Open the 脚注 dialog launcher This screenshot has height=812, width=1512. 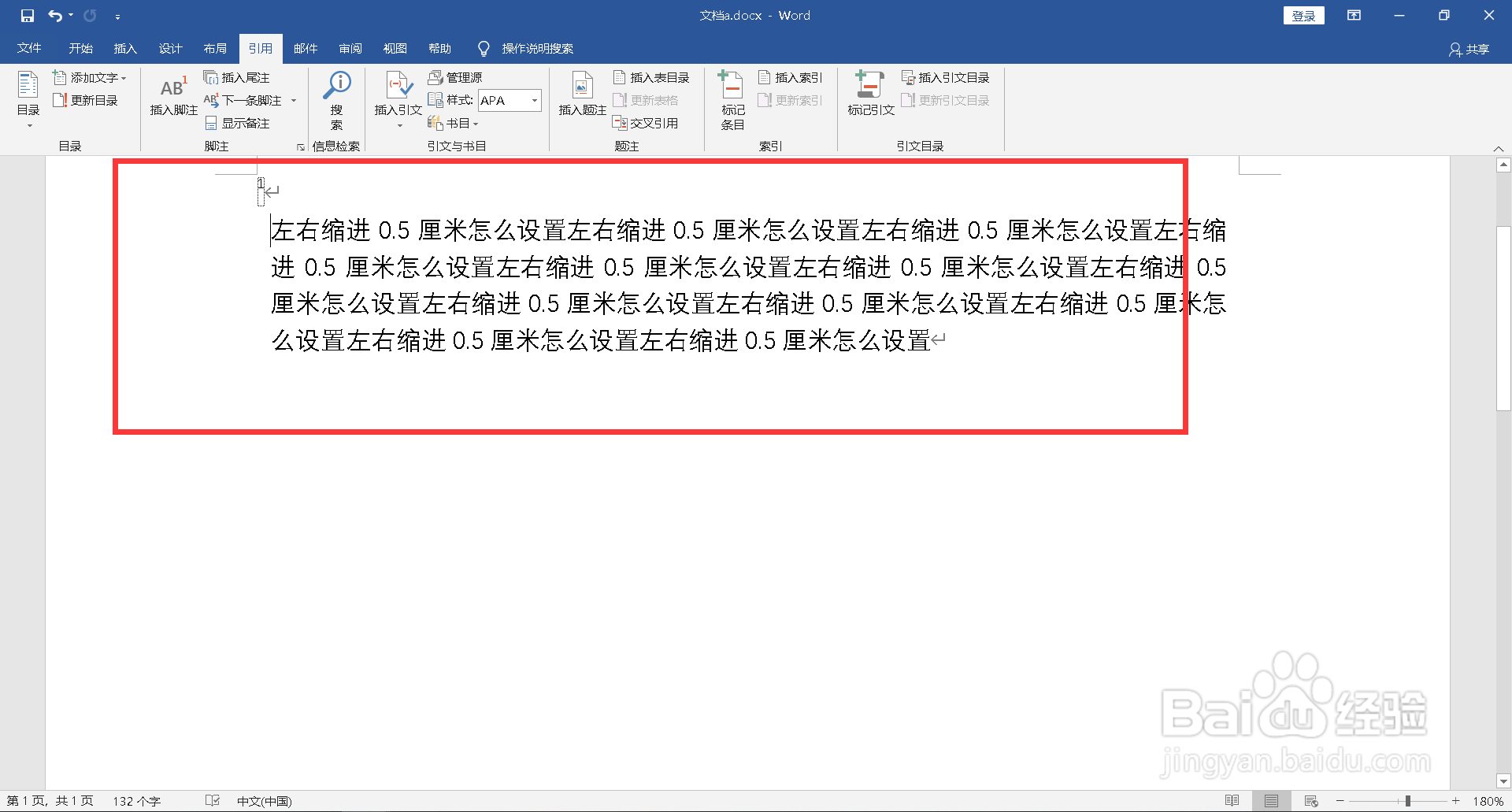coord(300,147)
